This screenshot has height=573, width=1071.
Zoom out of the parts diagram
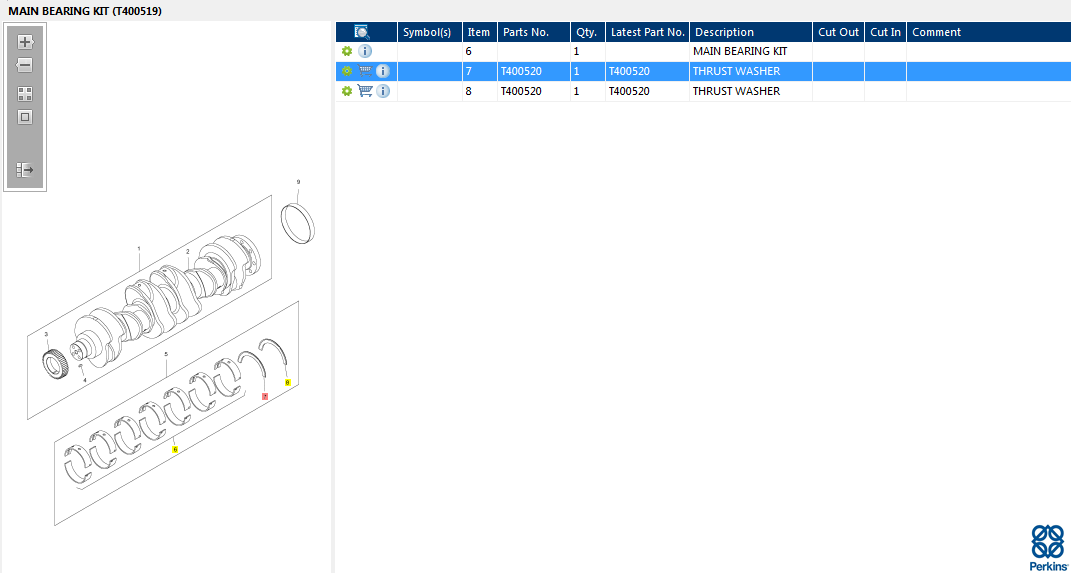click(25, 66)
